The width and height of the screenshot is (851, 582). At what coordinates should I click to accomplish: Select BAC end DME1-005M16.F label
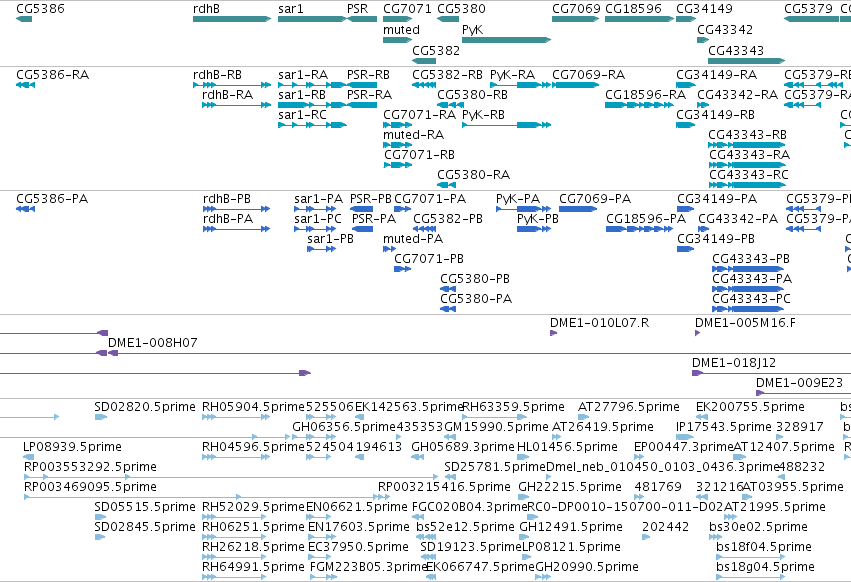tap(745, 322)
